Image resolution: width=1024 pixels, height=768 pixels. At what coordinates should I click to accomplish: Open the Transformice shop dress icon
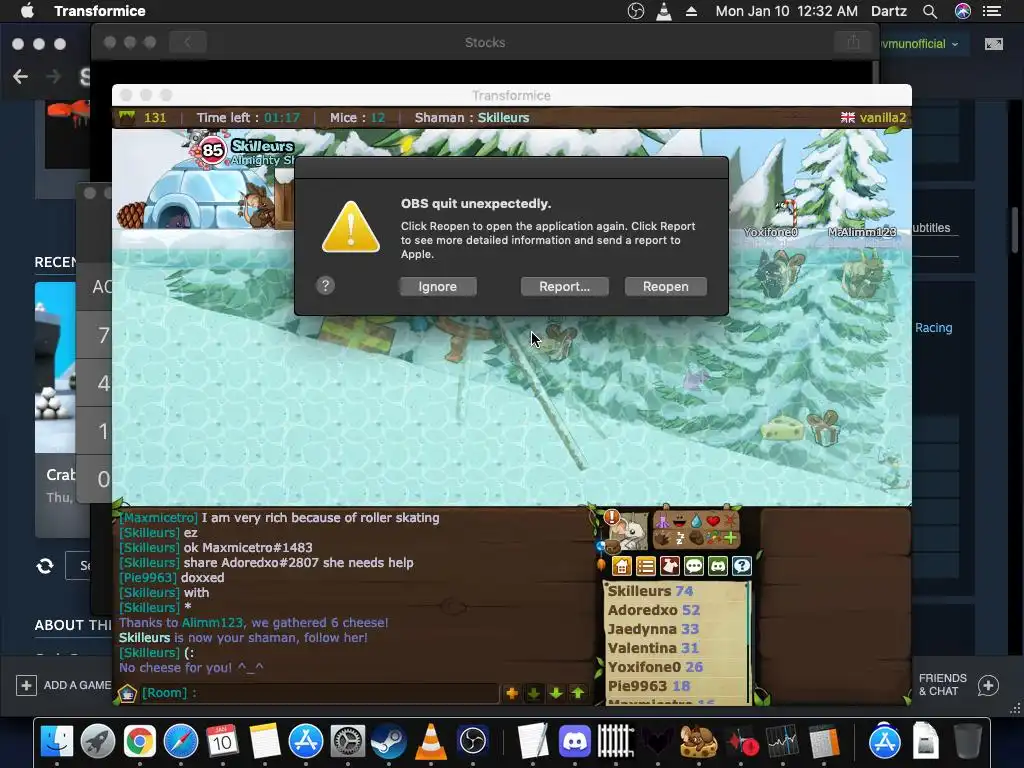pos(669,566)
